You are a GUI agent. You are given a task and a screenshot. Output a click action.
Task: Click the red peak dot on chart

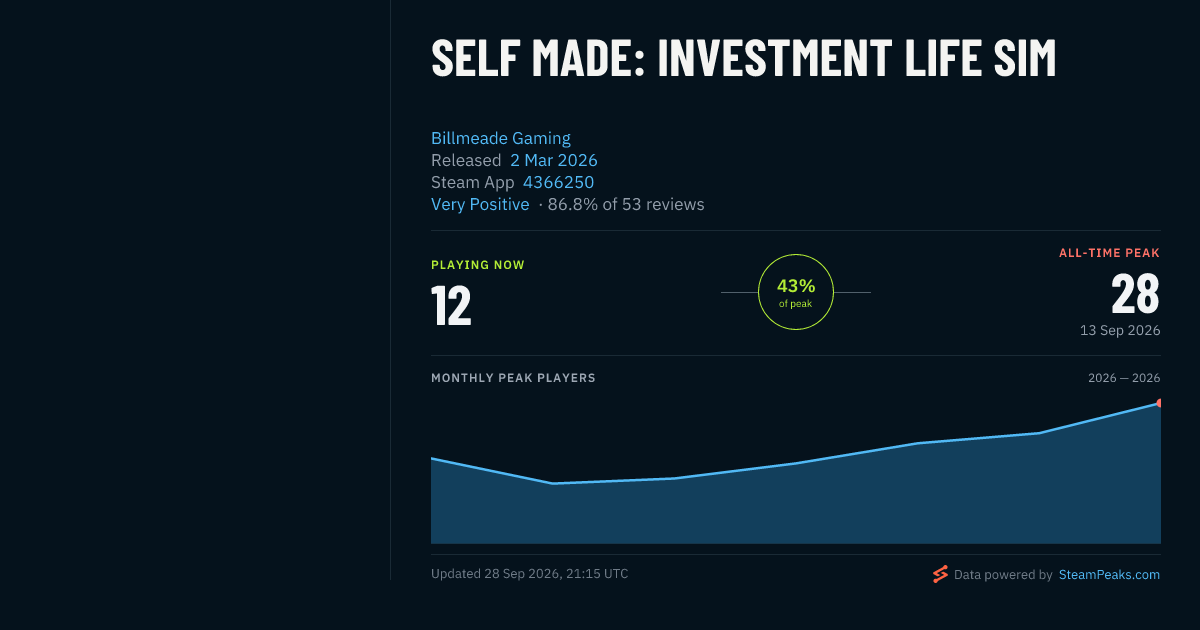(x=1159, y=403)
